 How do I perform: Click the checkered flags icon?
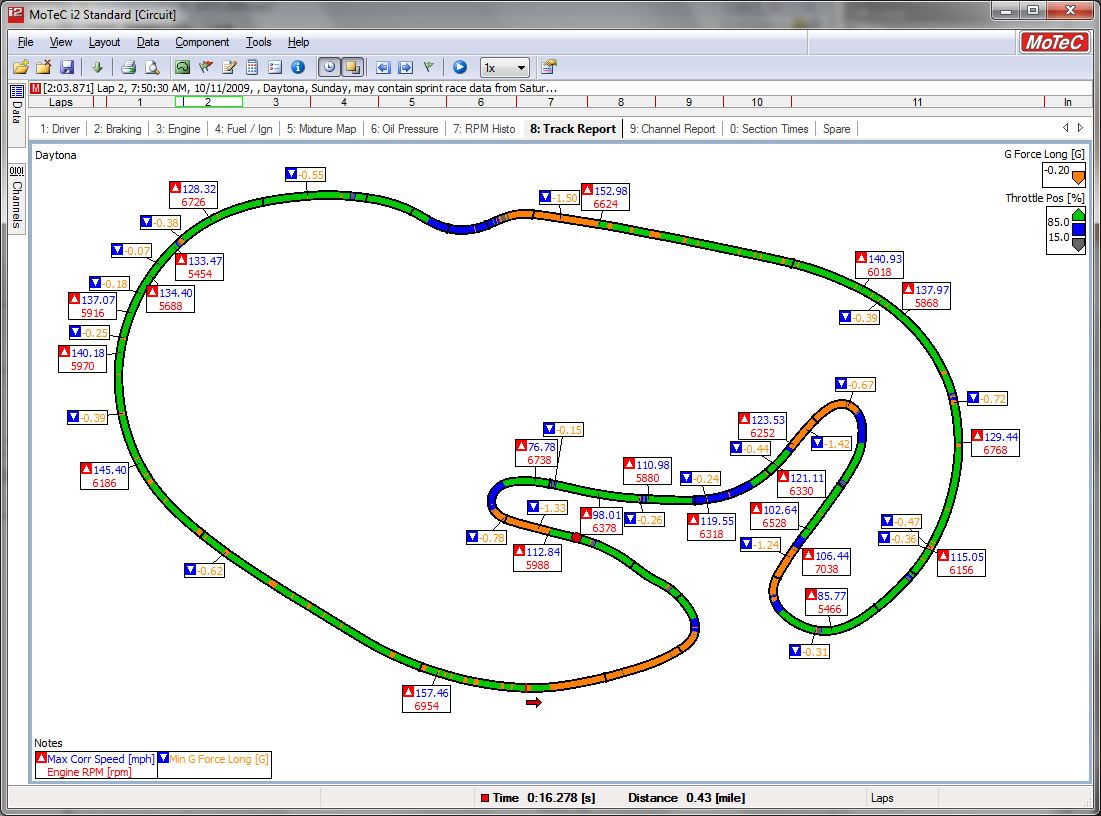point(206,67)
